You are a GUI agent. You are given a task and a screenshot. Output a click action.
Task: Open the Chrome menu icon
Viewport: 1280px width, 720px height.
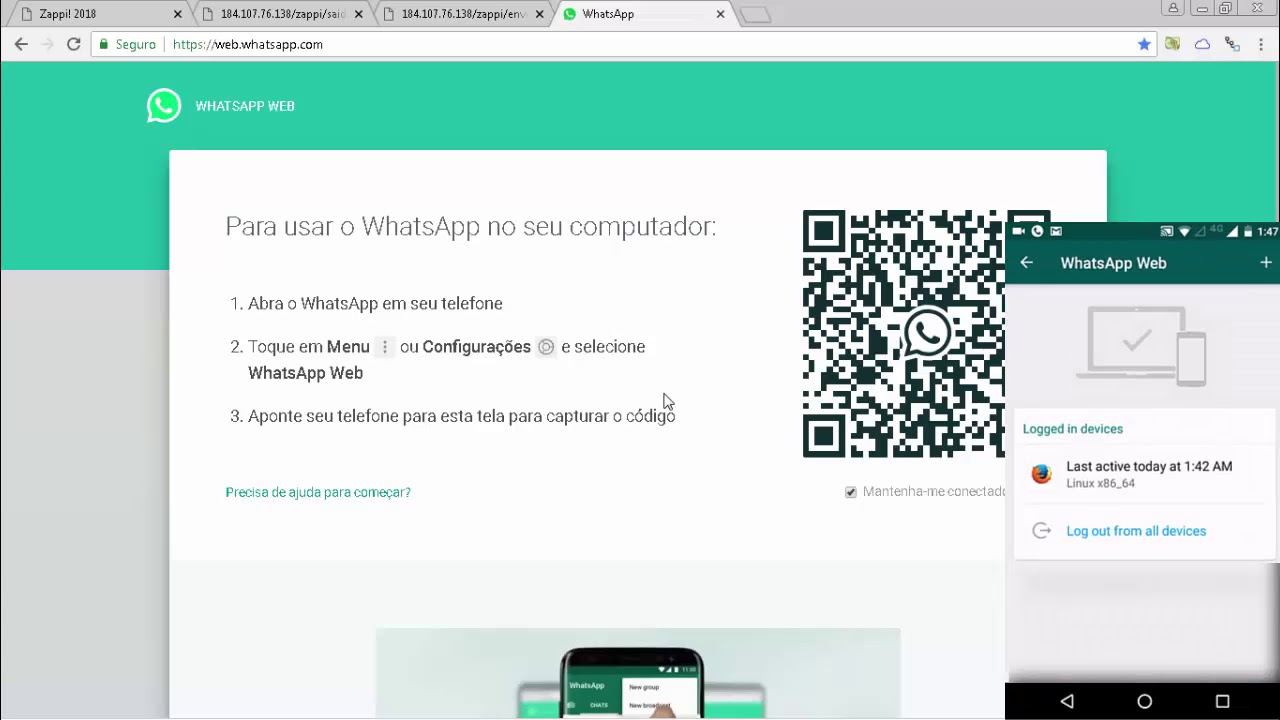(1261, 44)
